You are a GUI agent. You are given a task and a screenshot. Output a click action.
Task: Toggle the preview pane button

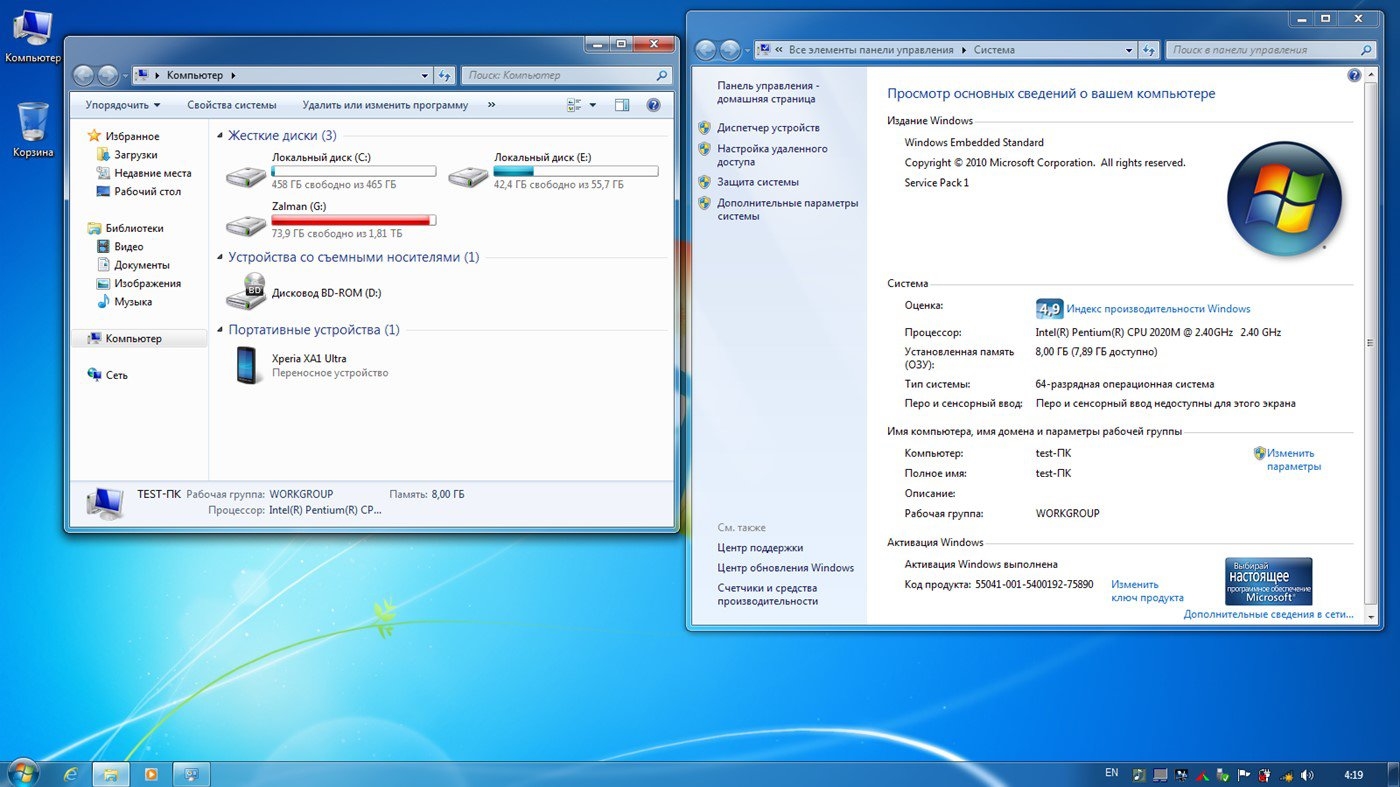(622, 105)
